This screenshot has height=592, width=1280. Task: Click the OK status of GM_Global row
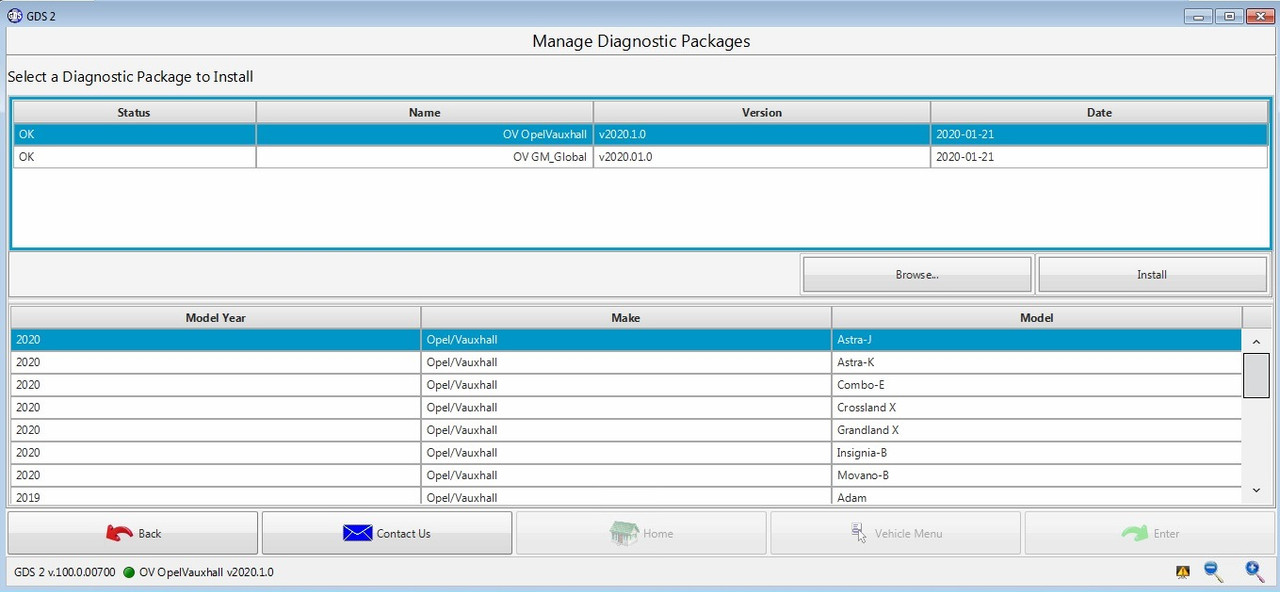coord(134,157)
